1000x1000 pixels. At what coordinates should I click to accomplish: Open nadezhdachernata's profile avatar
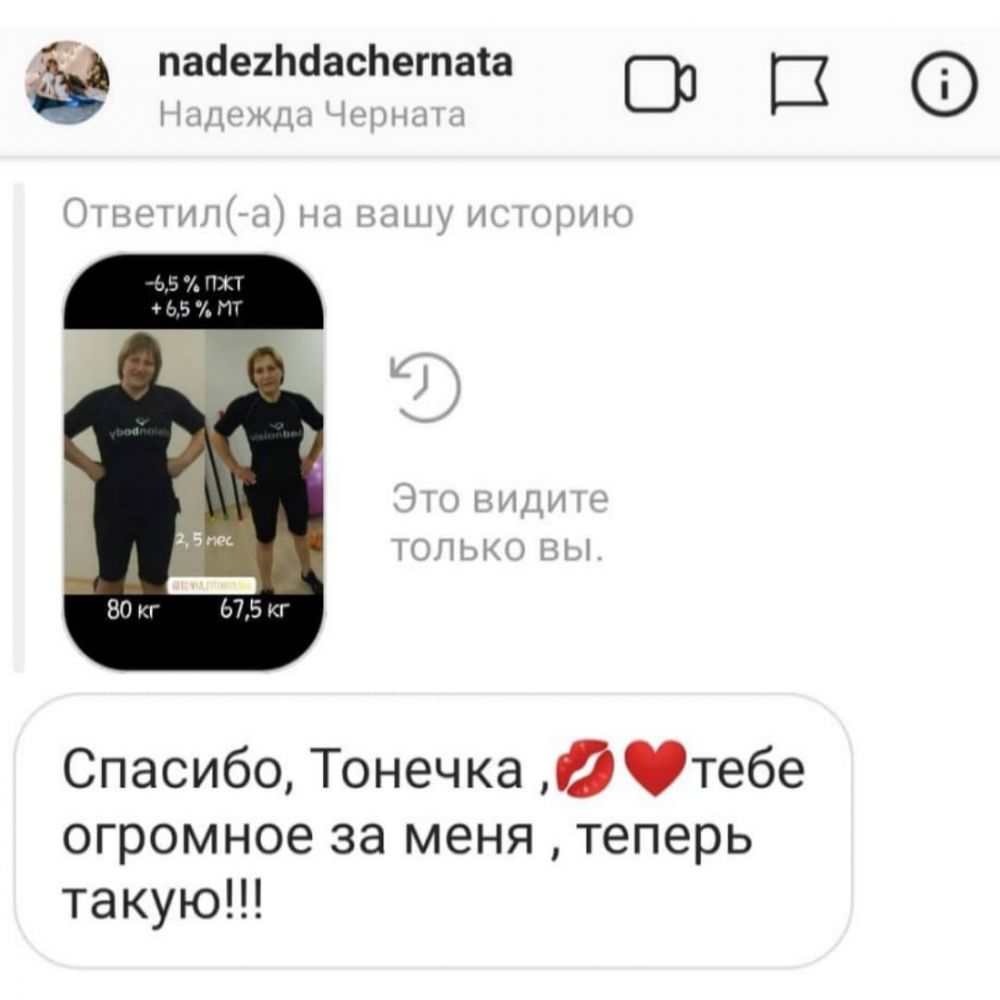click(67, 83)
